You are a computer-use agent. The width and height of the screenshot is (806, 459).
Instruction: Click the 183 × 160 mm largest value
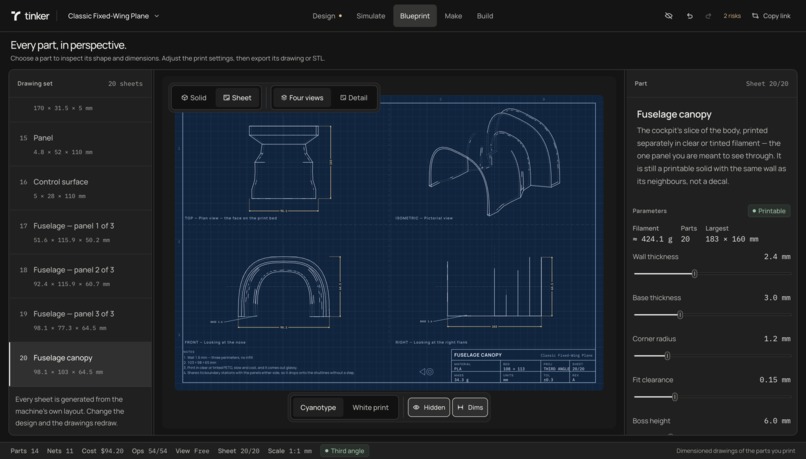tap(731, 239)
